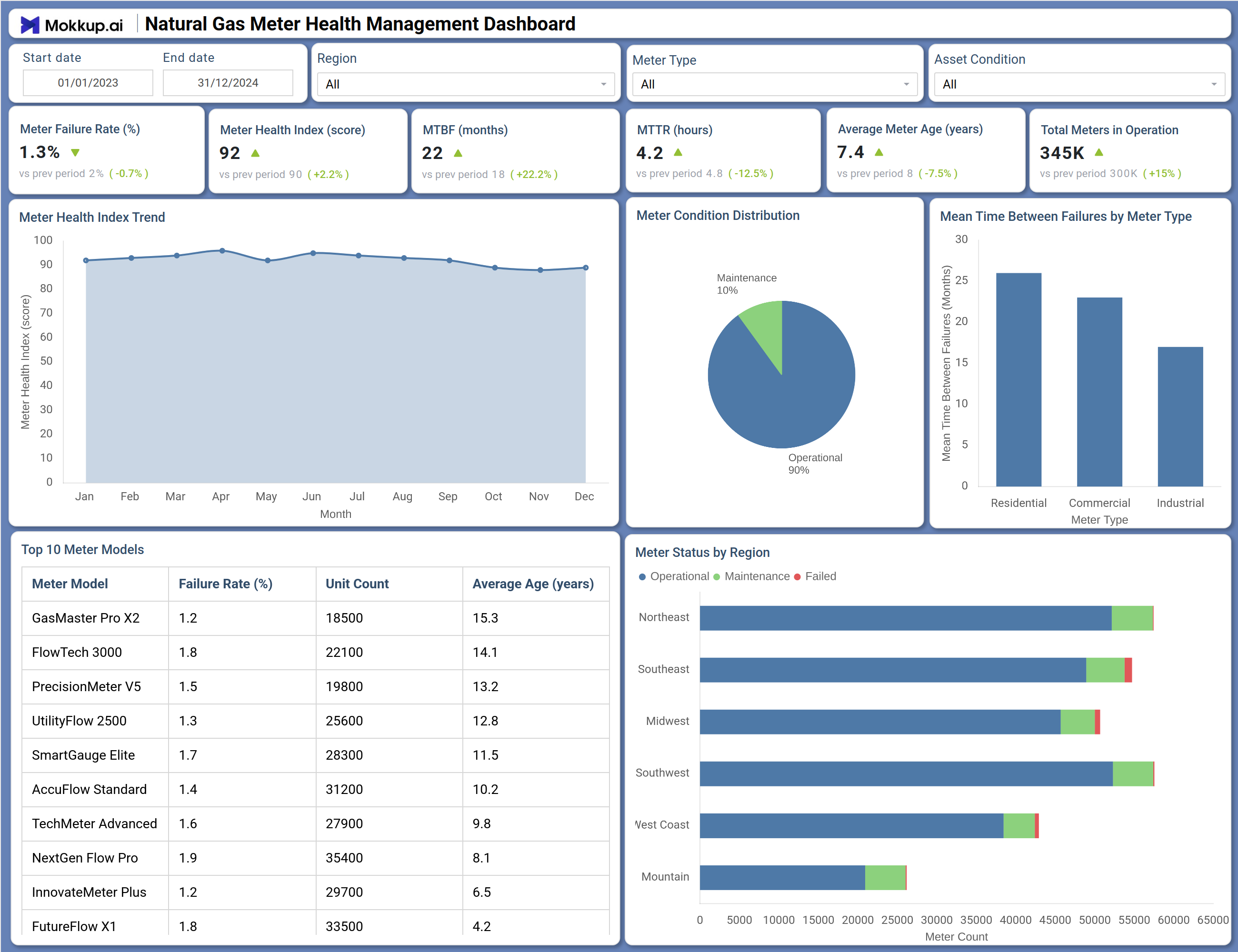Click the Meter Condition Distribution title
Viewport: 1238px width, 952px height.
[718, 215]
